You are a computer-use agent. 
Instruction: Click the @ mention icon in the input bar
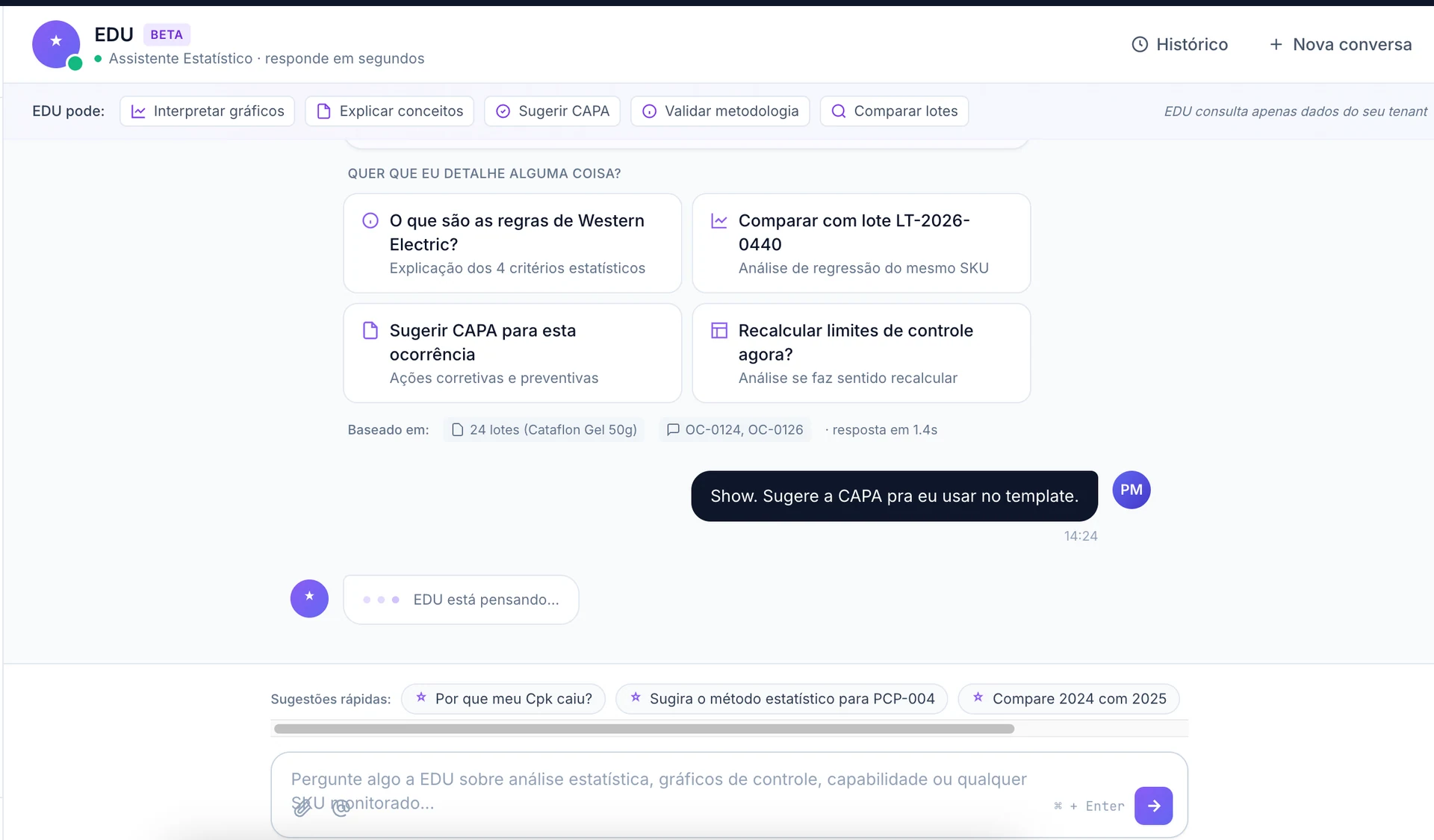point(341,809)
